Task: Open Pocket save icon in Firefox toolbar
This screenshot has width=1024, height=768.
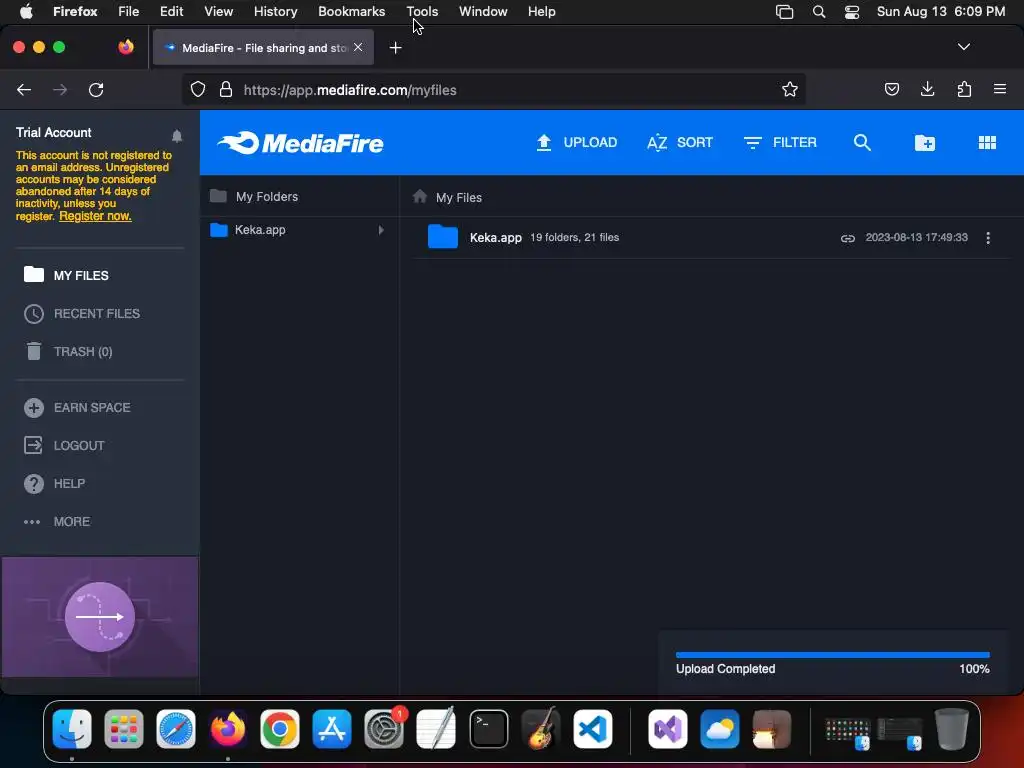Action: 891,89
